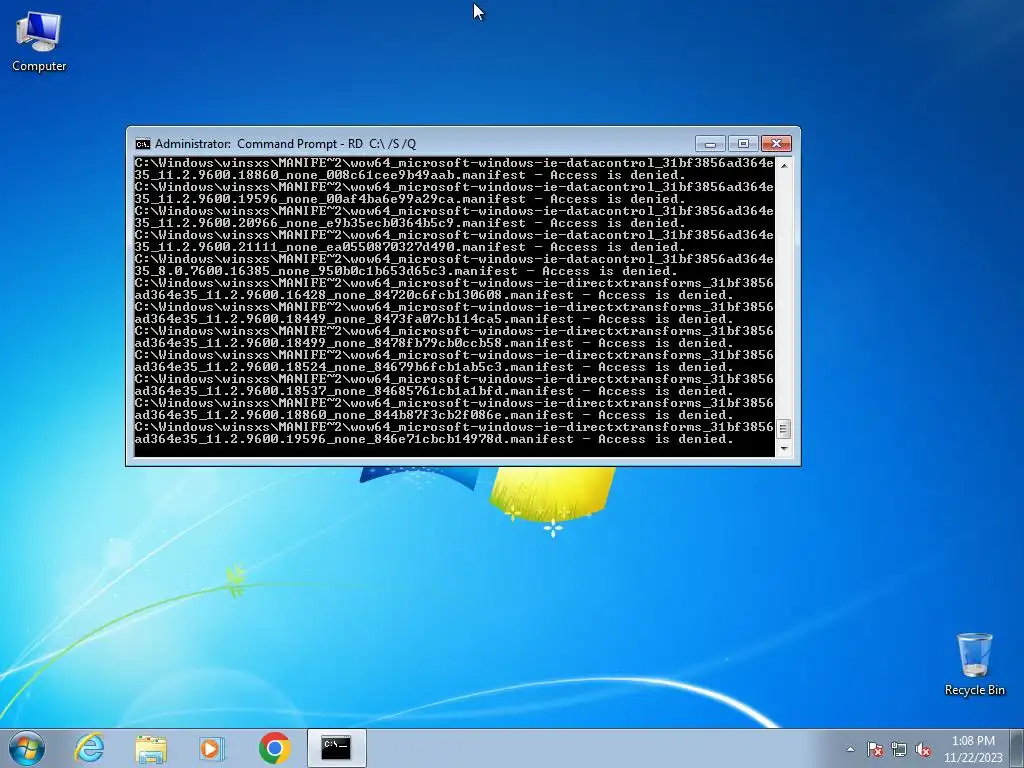Image resolution: width=1024 pixels, height=768 pixels.
Task: Open the Recycle Bin icon
Action: (x=974, y=665)
